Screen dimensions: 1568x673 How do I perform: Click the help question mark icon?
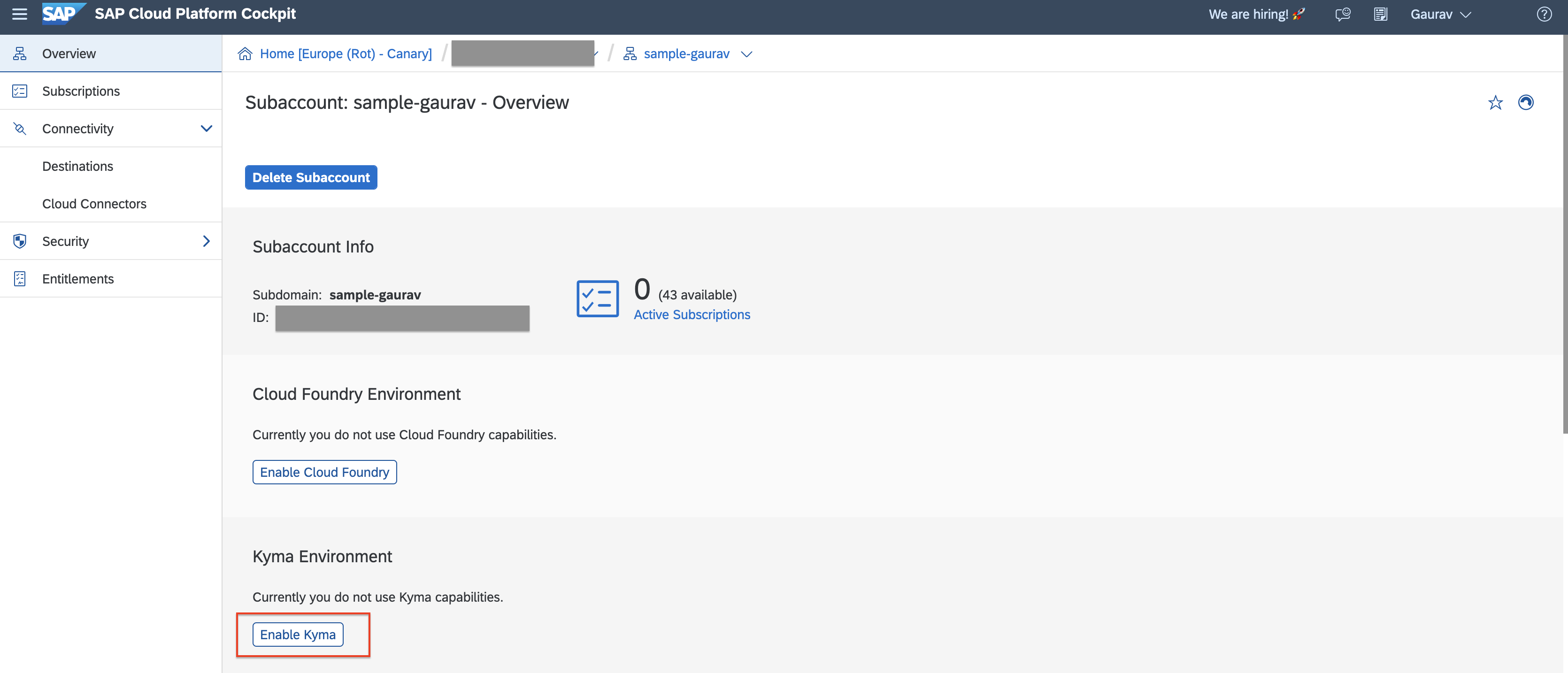click(1544, 14)
